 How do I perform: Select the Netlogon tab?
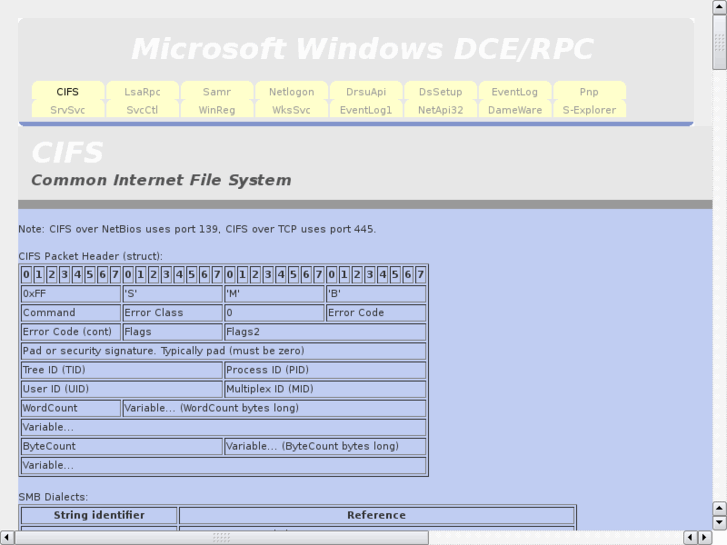(292, 91)
